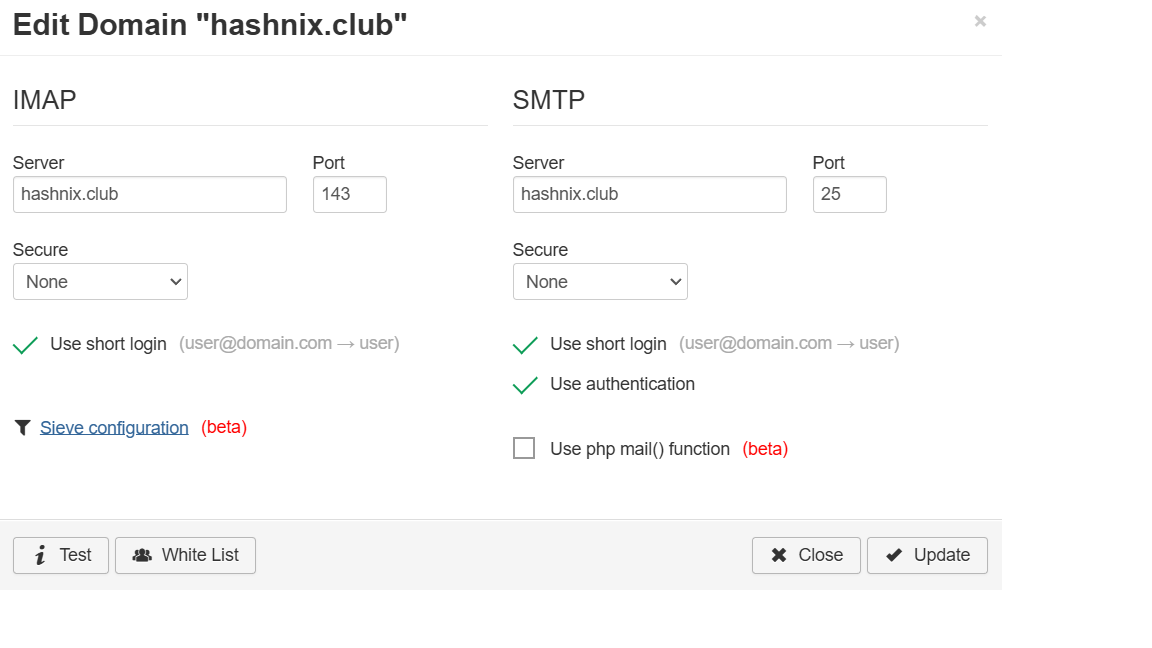Focus the SMTP Server input field

click(650, 195)
